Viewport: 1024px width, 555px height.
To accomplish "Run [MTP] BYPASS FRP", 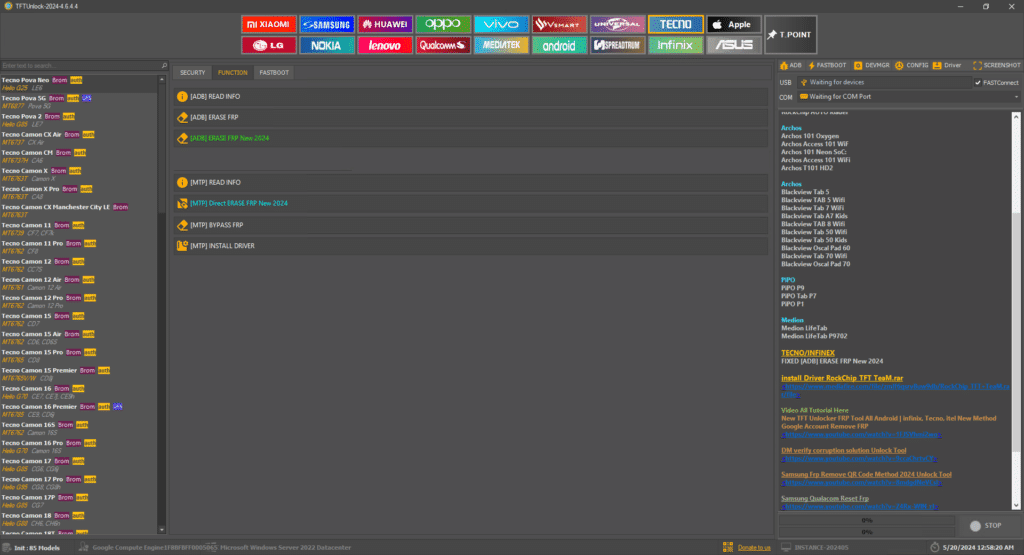I will point(472,225).
